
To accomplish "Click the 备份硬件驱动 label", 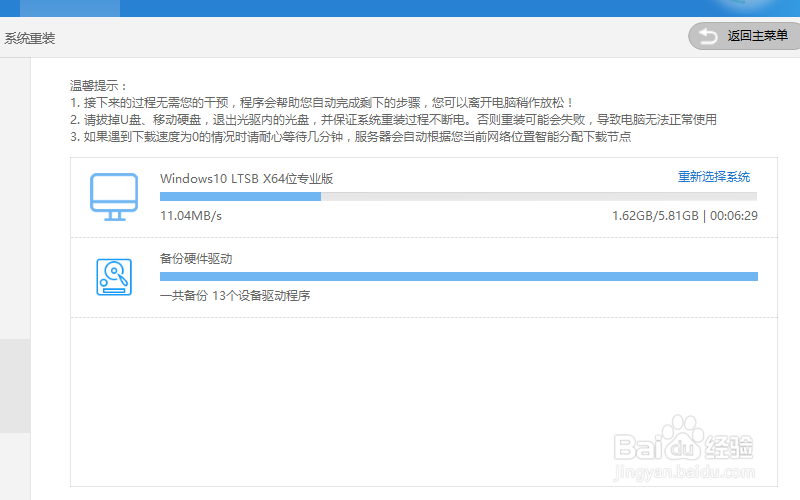I will click(196, 259).
